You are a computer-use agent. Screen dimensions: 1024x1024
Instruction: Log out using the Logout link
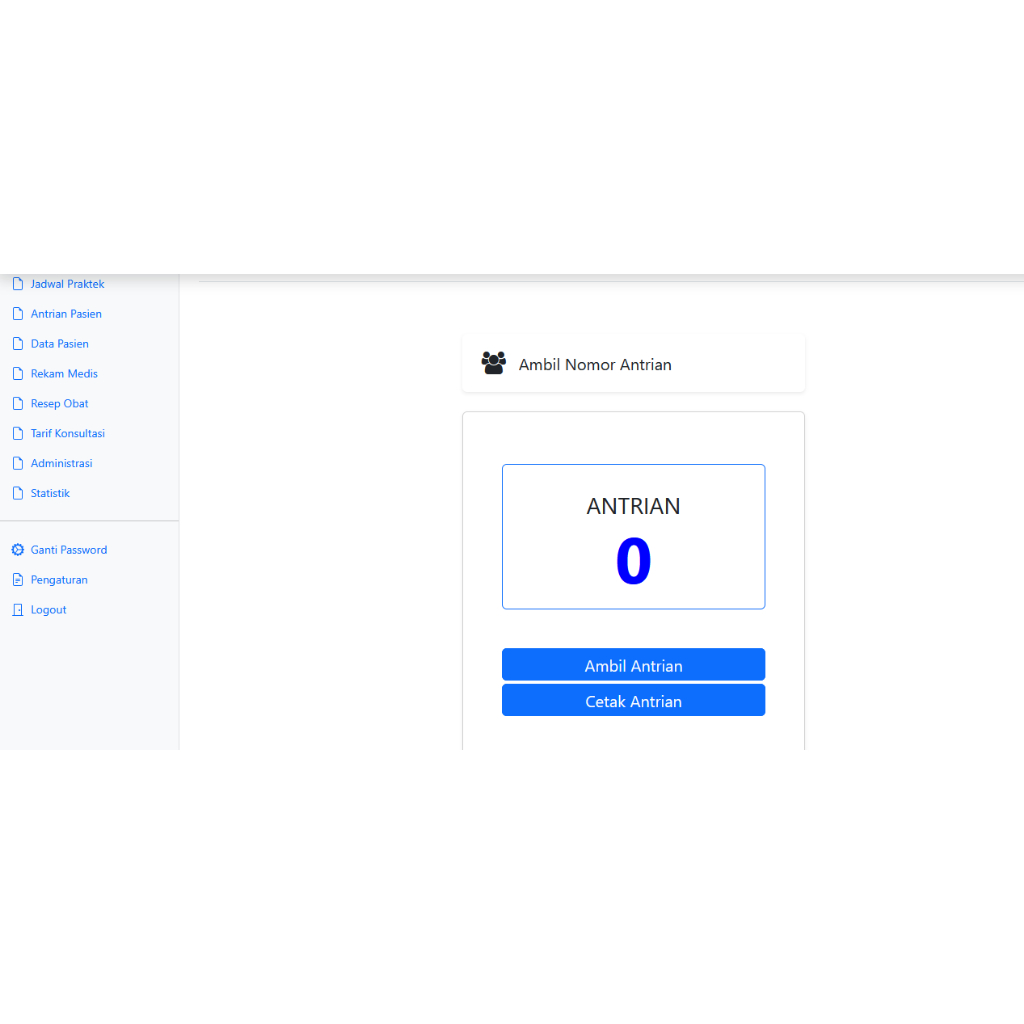click(48, 610)
